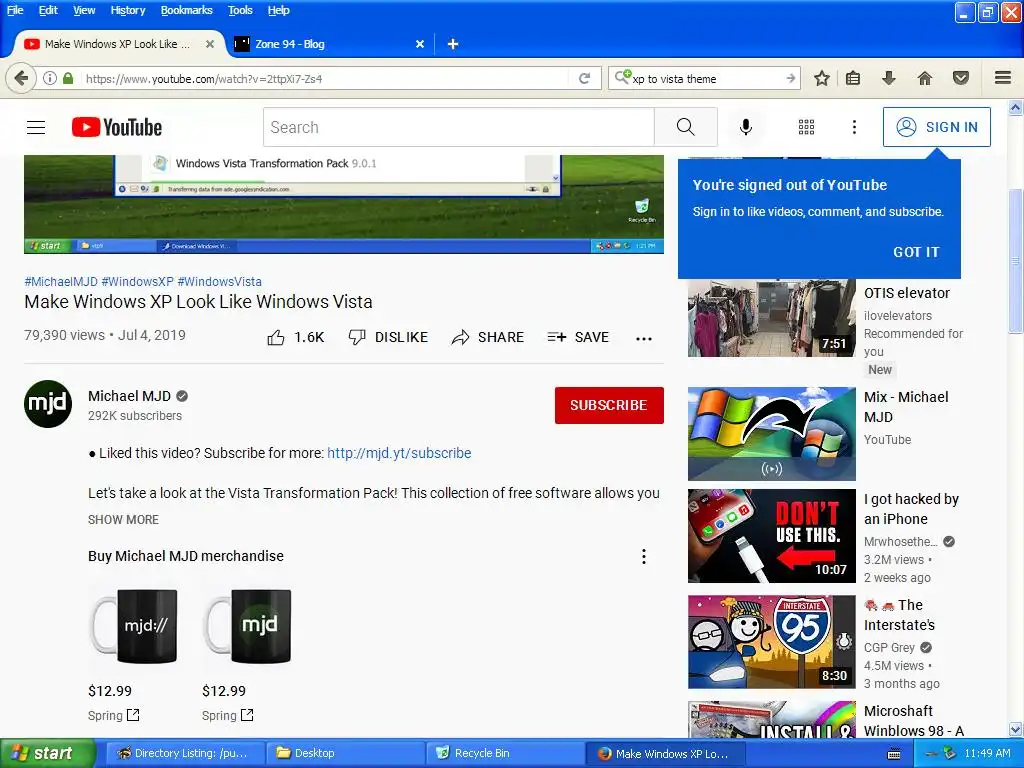1024x768 pixels.
Task: Click the red SUBSCRIBE button
Action: point(609,405)
